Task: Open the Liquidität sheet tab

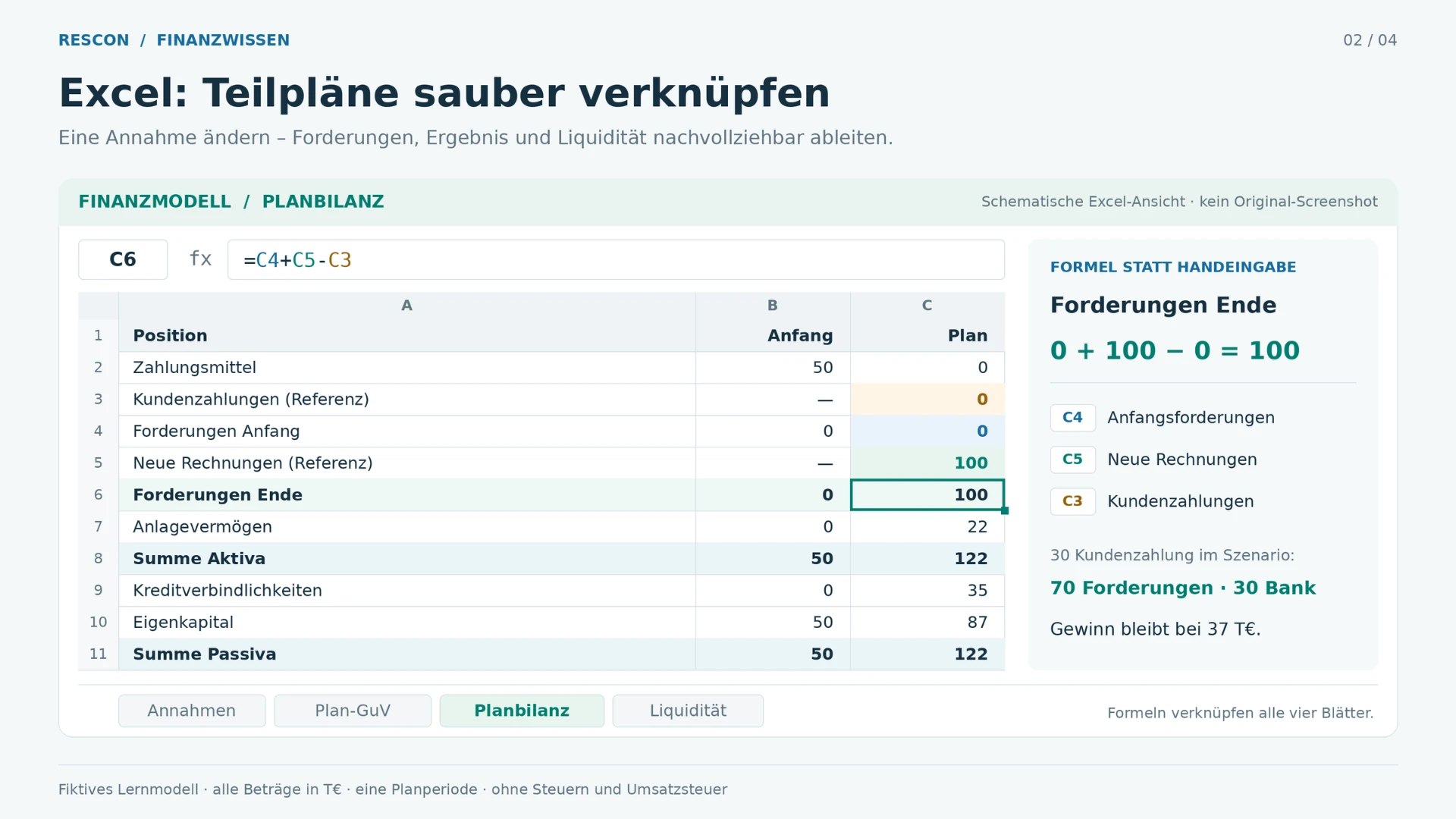Action: coord(688,711)
